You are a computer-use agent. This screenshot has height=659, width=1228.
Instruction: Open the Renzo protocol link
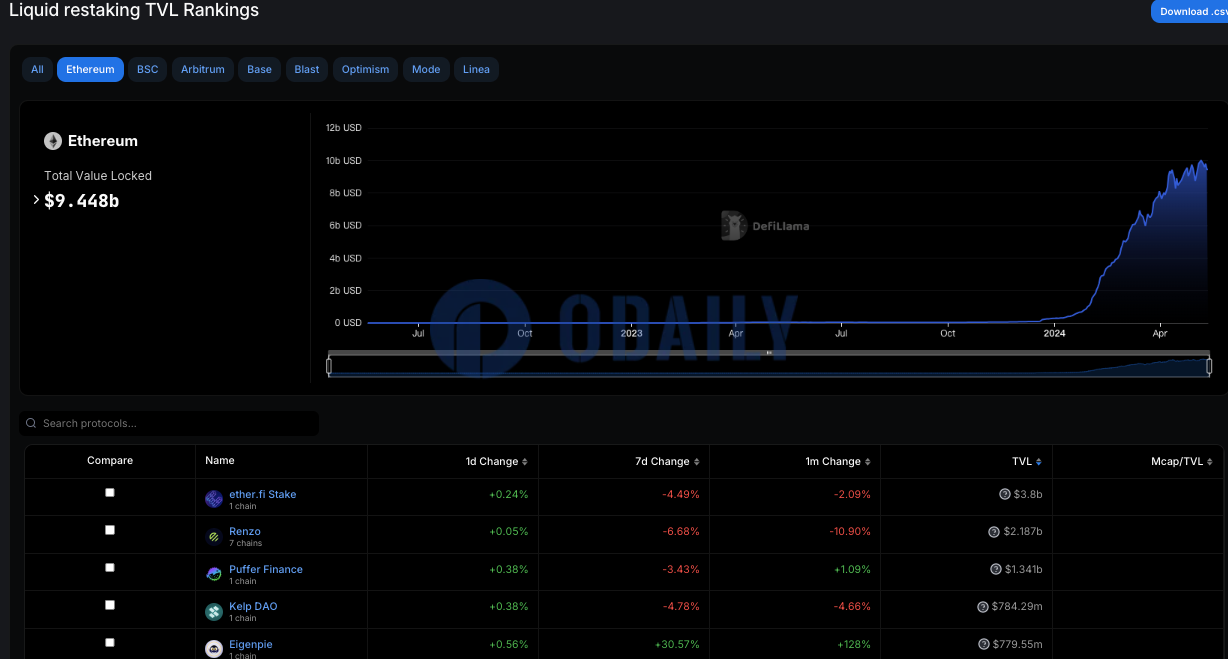click(x=245, y=532)
